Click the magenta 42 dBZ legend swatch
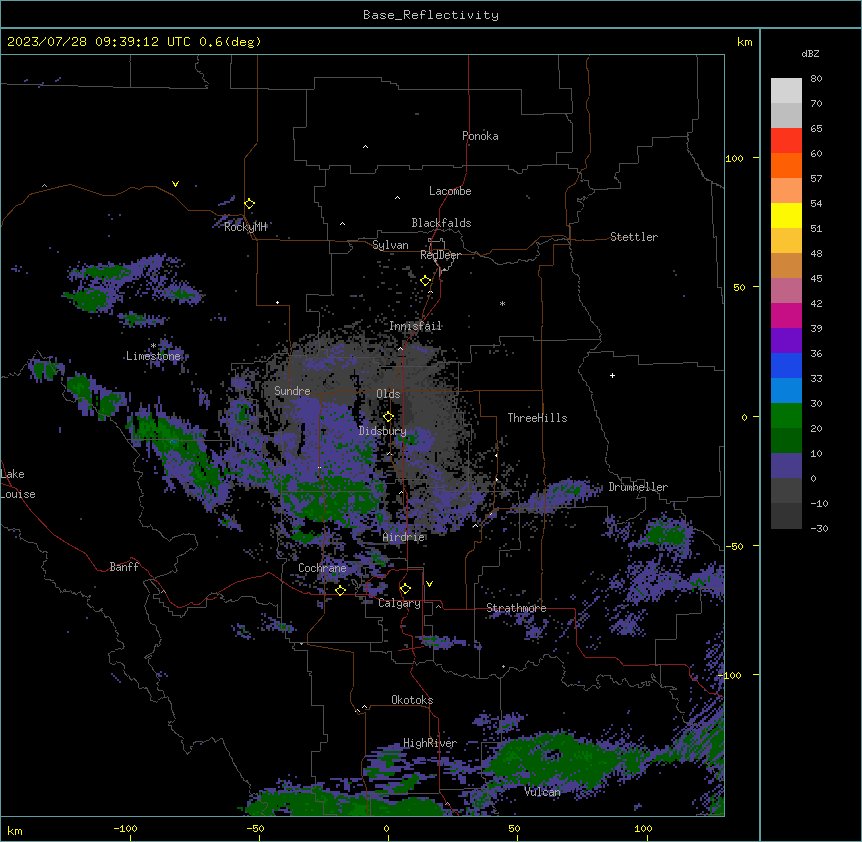Screen dimensions: 862x842 click(x=786, y=316)
